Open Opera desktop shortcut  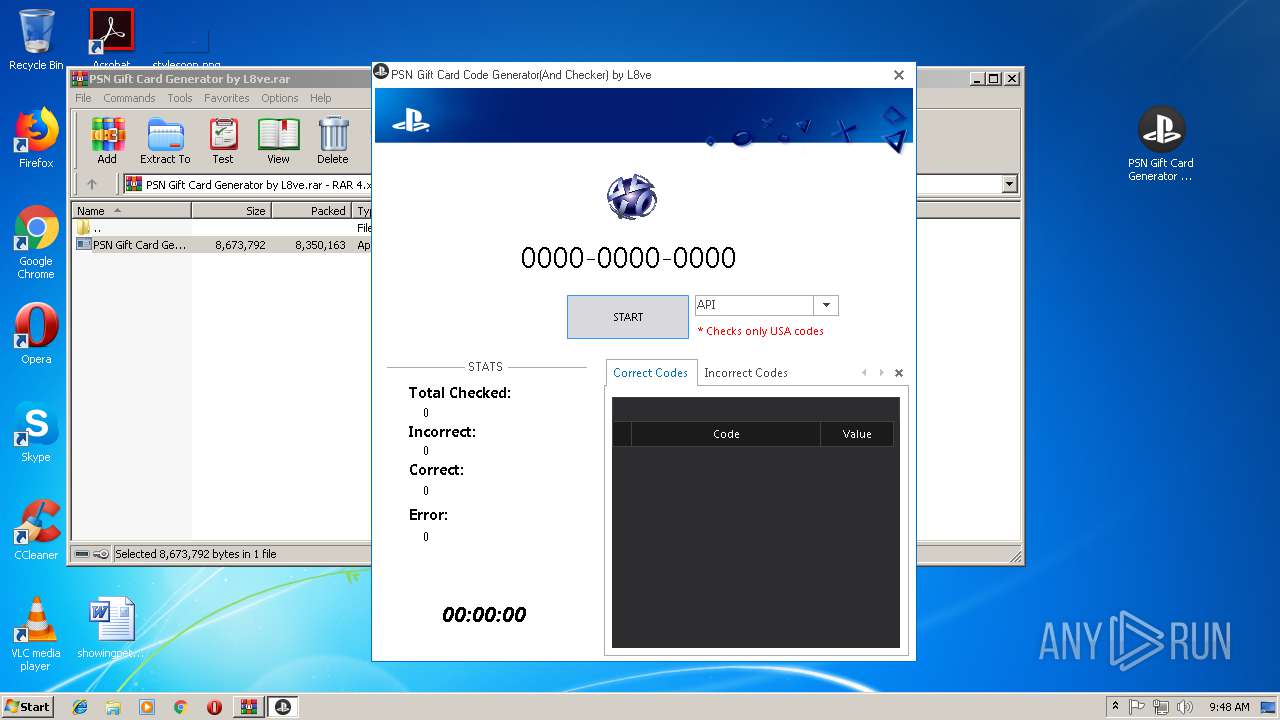tap(36, 334)
